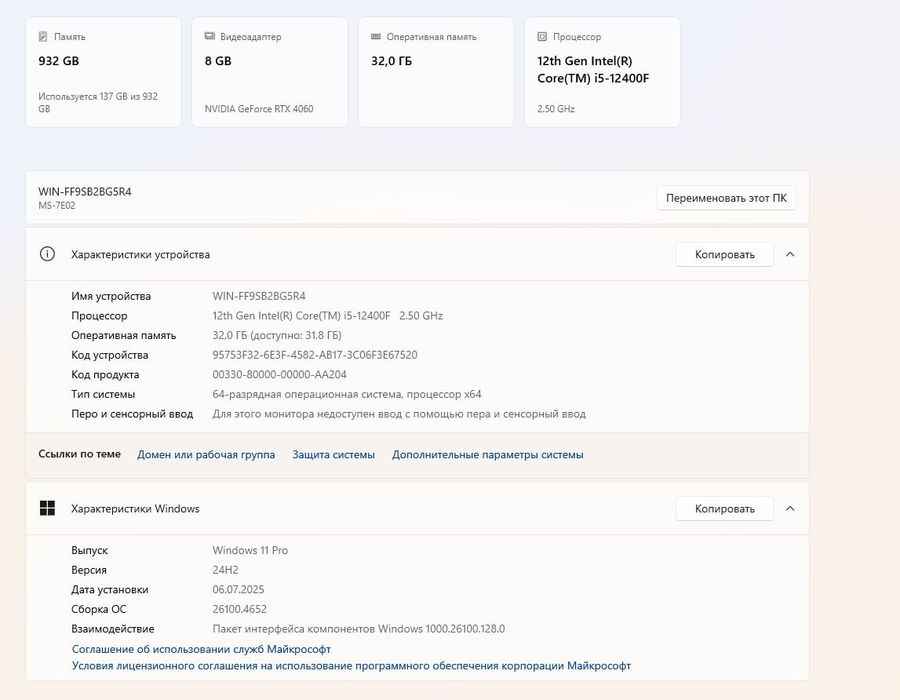This screenshot has height=700, width=900.
Task: Click install date 06.07.2025
Action: coord(238,589)
